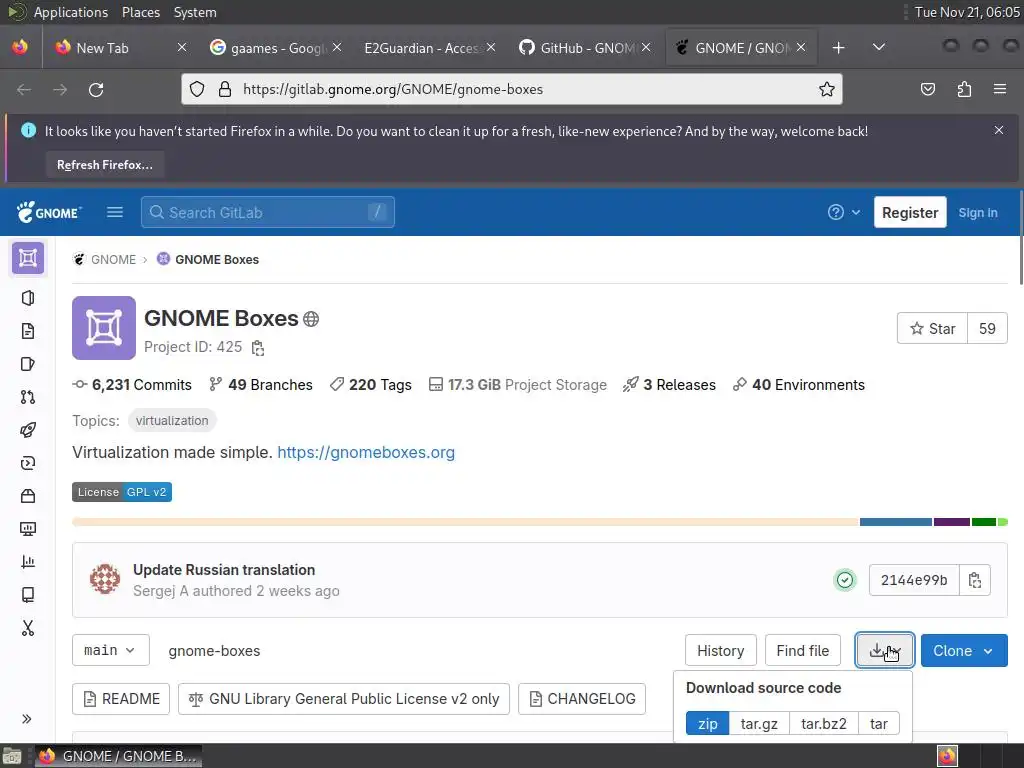Open the 3 Releases link
Image resolution: width=1024 pixels, height=768 pixels.
[x=669, y=385]
